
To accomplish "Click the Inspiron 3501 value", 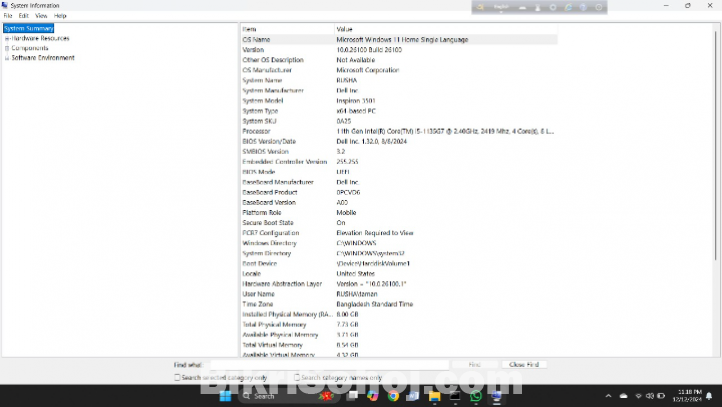I will pos(356,101).
